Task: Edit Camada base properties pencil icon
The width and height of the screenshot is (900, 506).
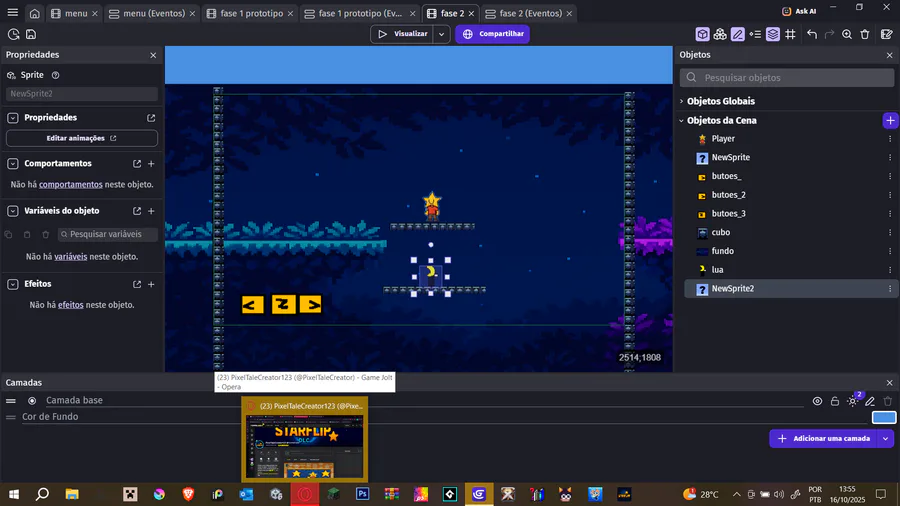Action: click(x=870, y=401)
